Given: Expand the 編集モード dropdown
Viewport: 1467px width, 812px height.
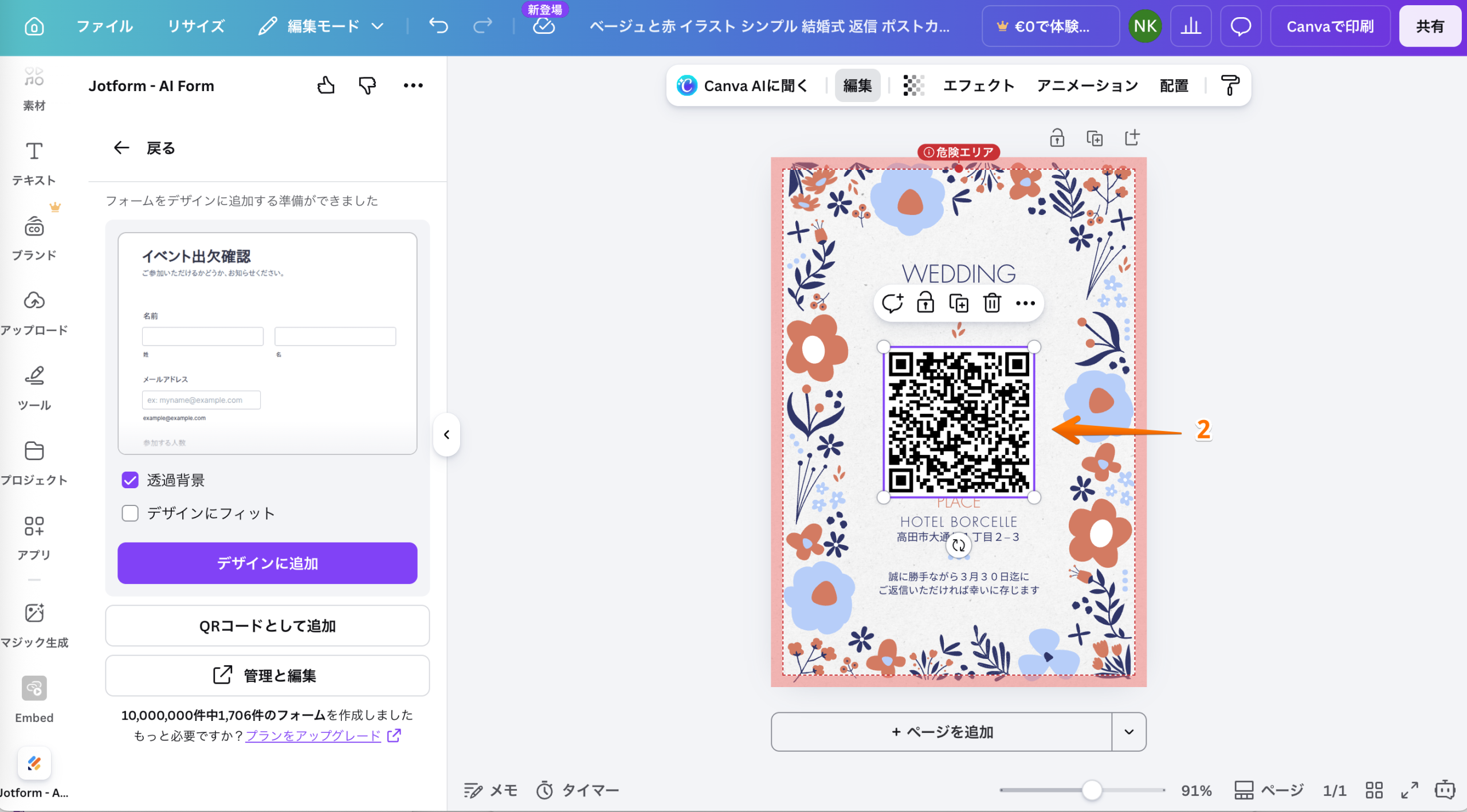Looking at the screenshot, I should coord(321,26).
